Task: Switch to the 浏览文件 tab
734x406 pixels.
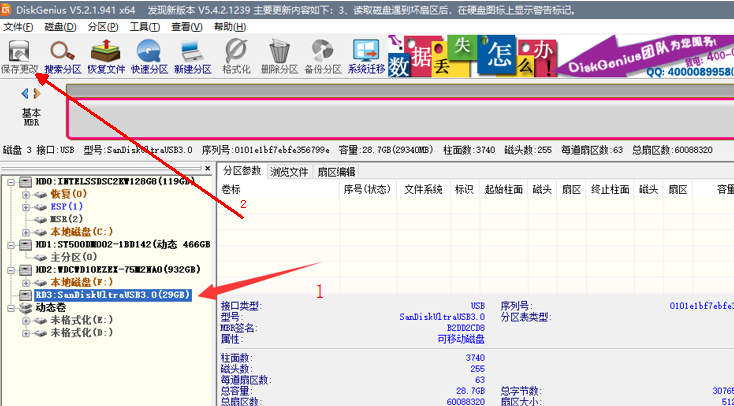Action: [x=289, y=172]
